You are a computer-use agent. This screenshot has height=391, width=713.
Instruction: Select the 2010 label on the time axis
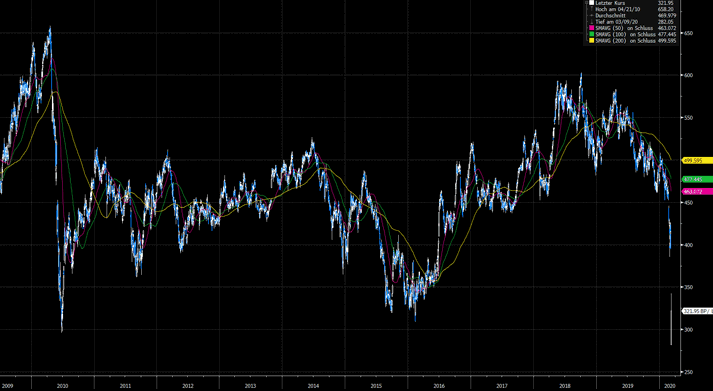[62, 386]
